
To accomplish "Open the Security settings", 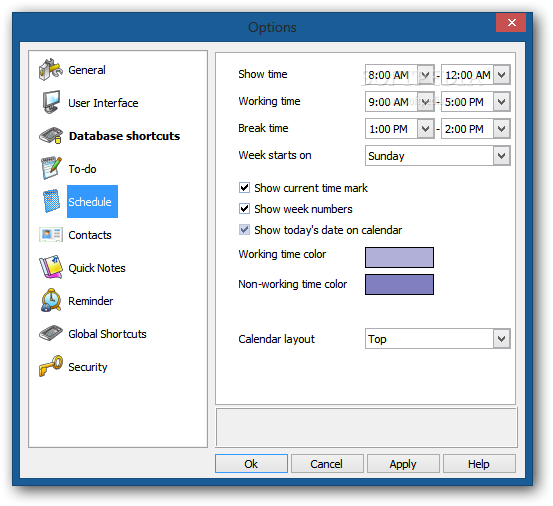I will coord(87,367).
